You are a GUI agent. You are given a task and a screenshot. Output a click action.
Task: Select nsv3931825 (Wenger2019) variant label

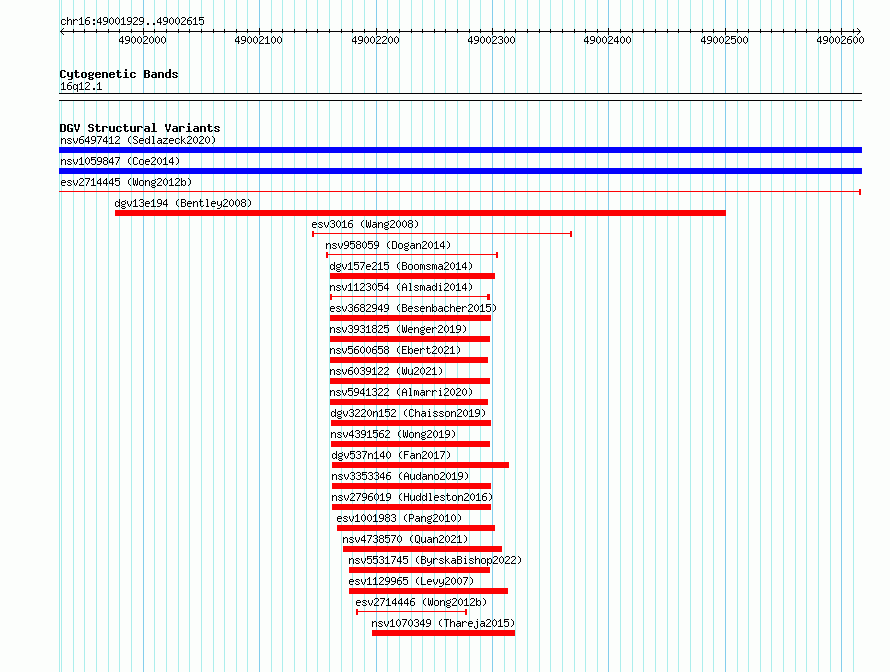point(398,329)
